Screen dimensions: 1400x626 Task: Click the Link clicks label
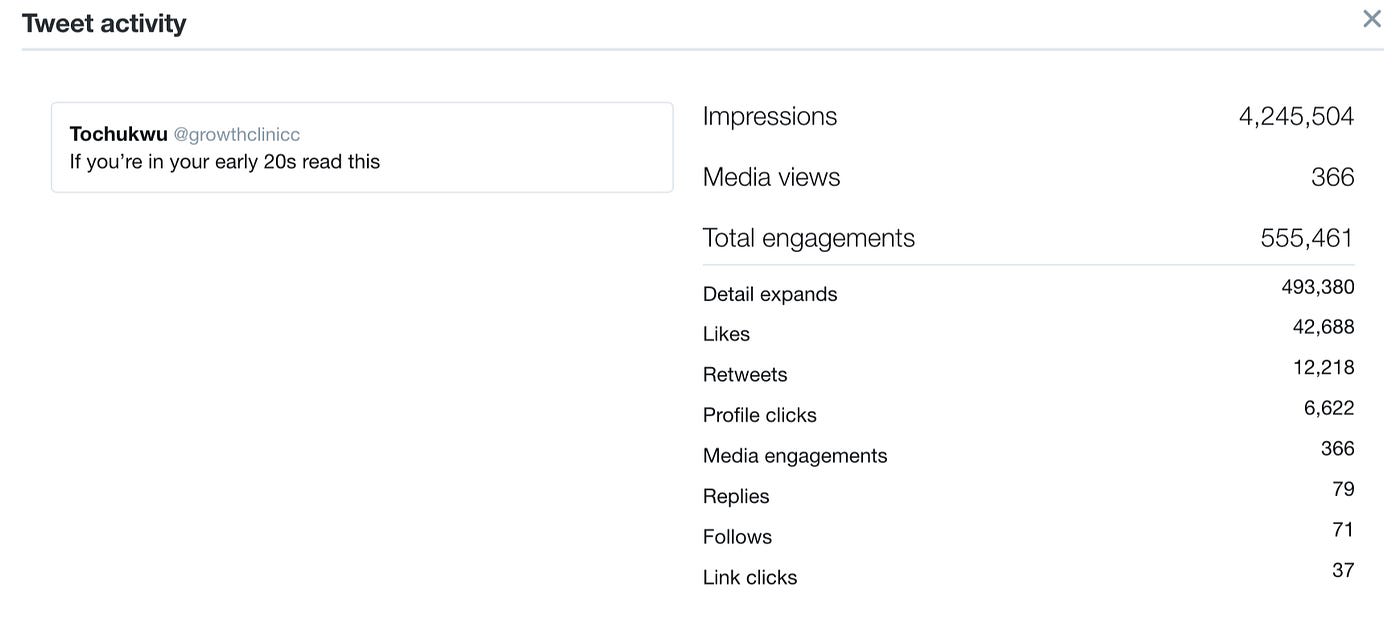pyautogui.click(x=749, y=577)
